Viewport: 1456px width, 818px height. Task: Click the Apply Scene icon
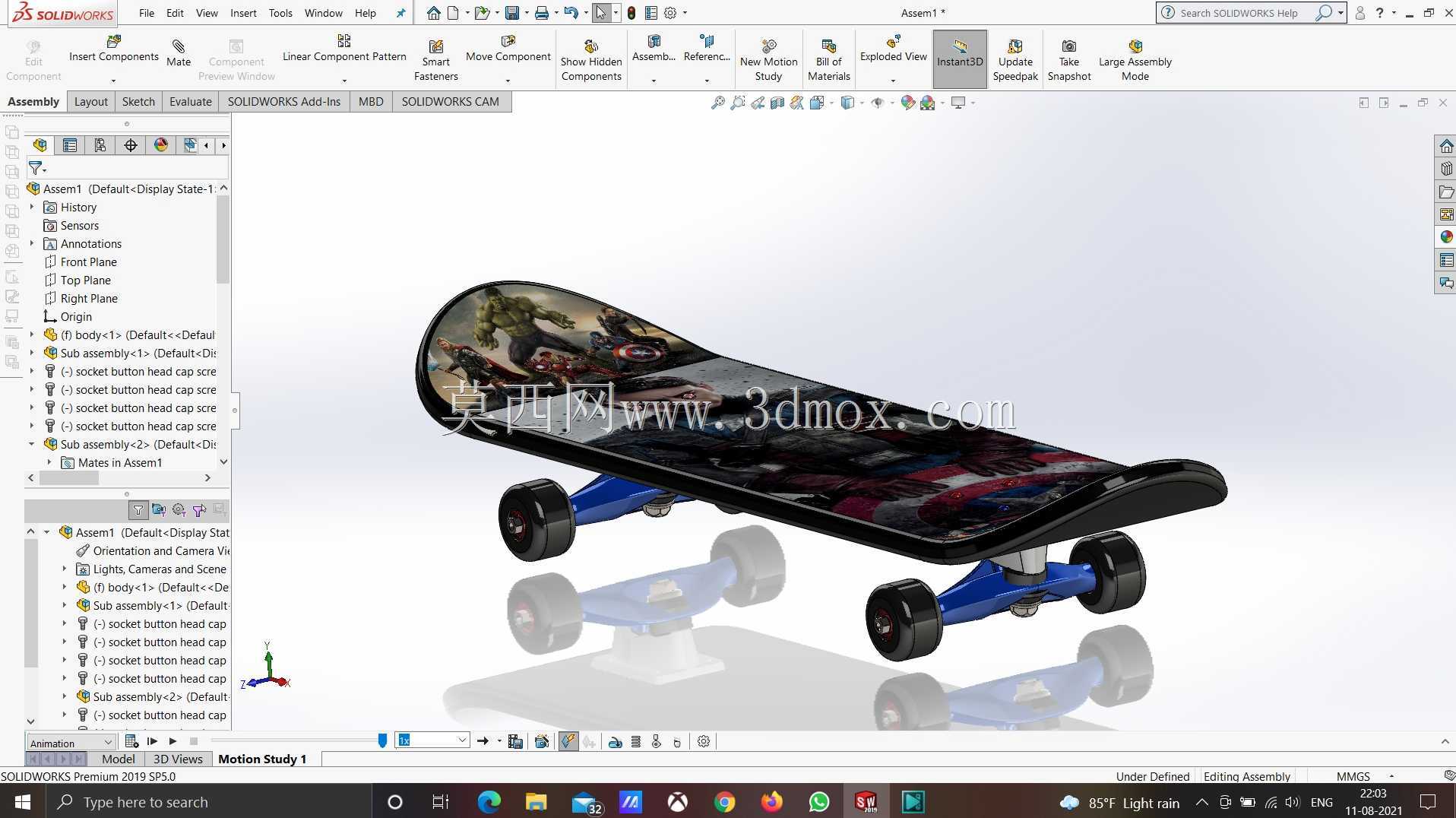[x=927, y=103]
